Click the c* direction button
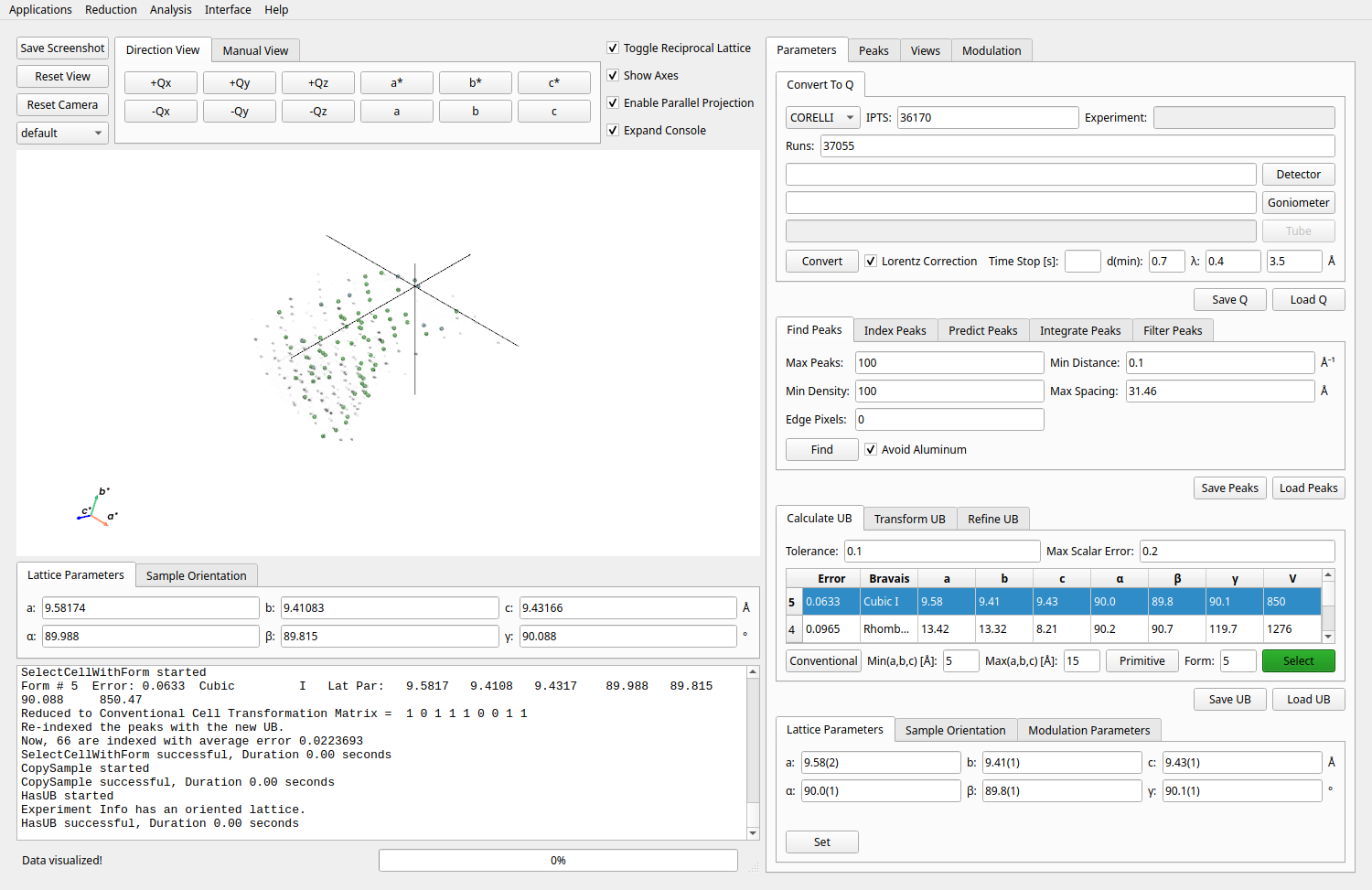The image size is (1372, 890). (x=554, y=83)
